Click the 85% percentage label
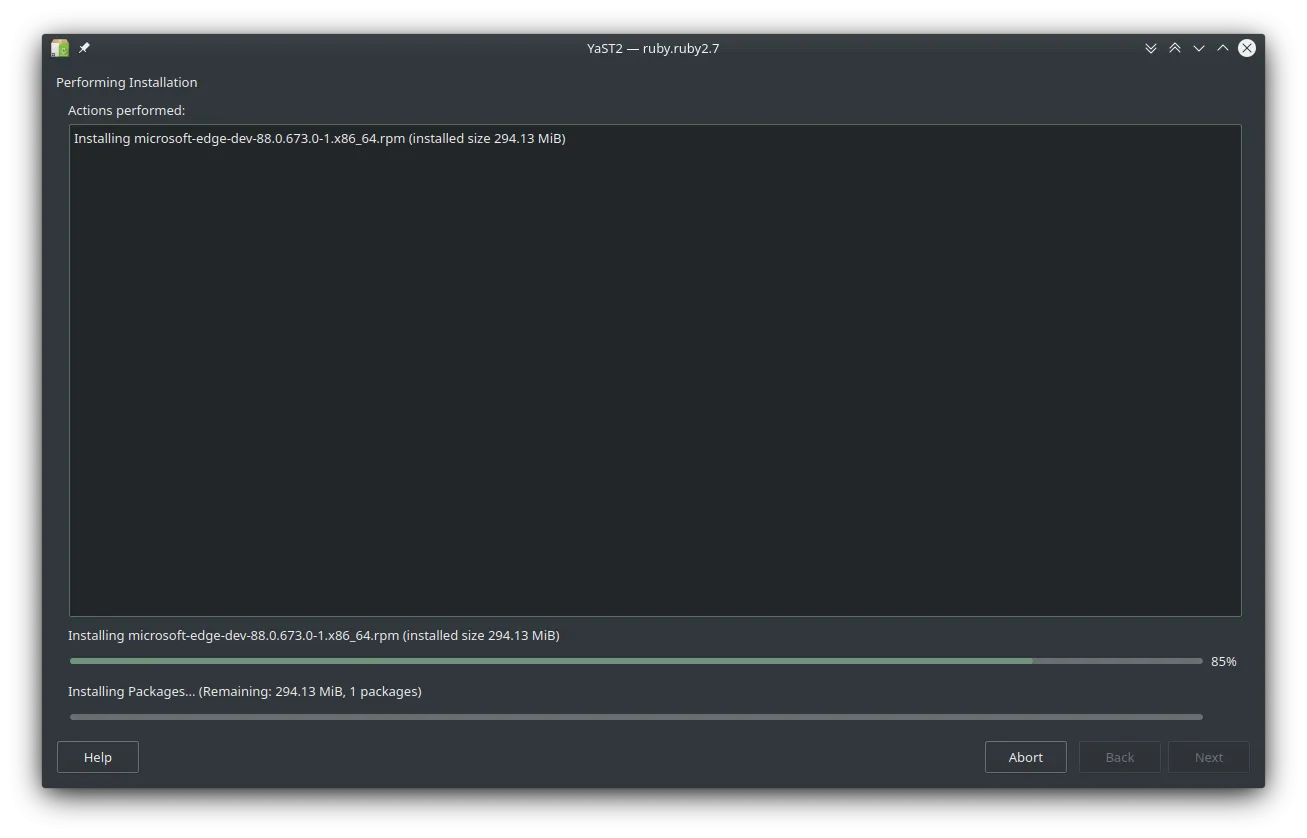 pyautogui.click(x=1223, y=661)
